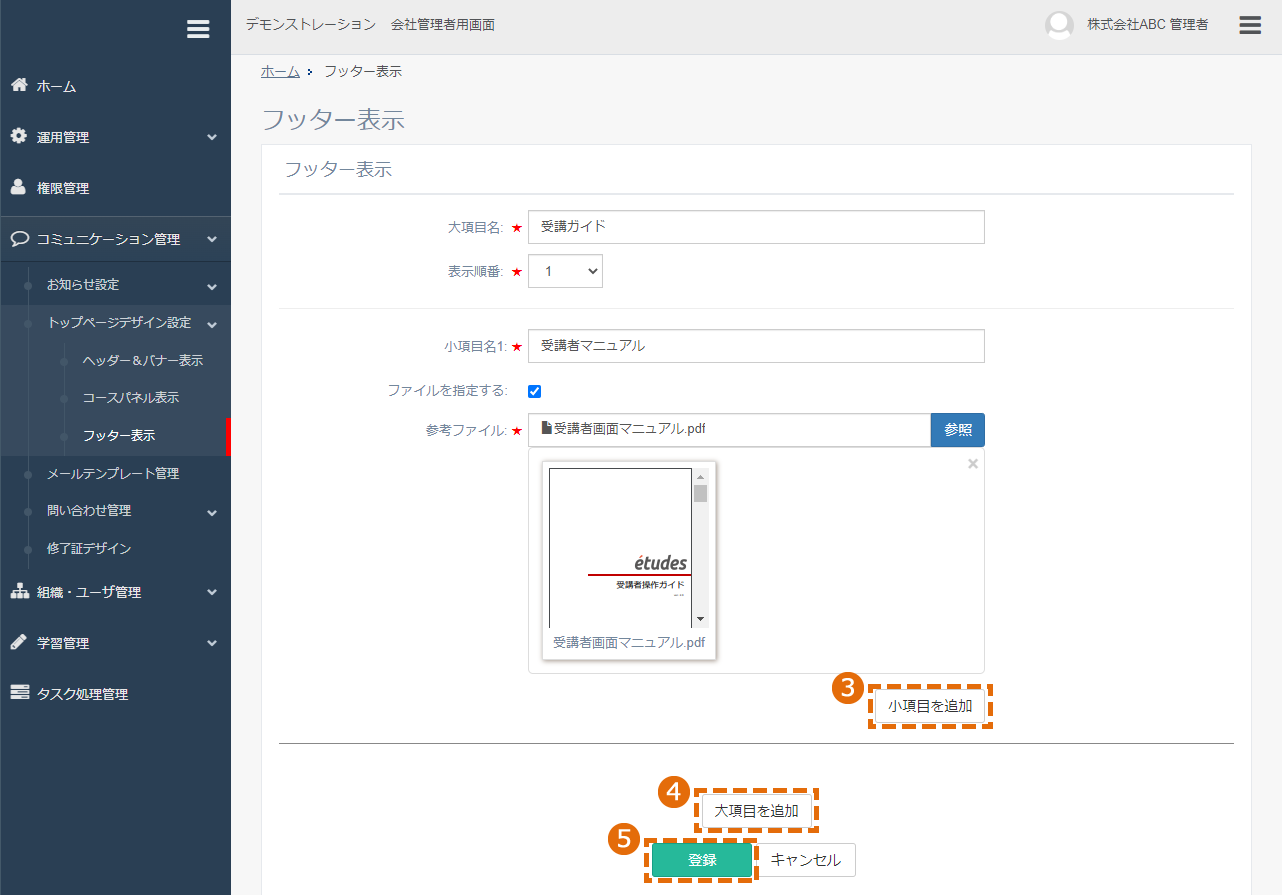The height and width of the screenshot is (895, 1282).
Task: Select フッター表示 in the sidebar
Action: tap(119, 435)
